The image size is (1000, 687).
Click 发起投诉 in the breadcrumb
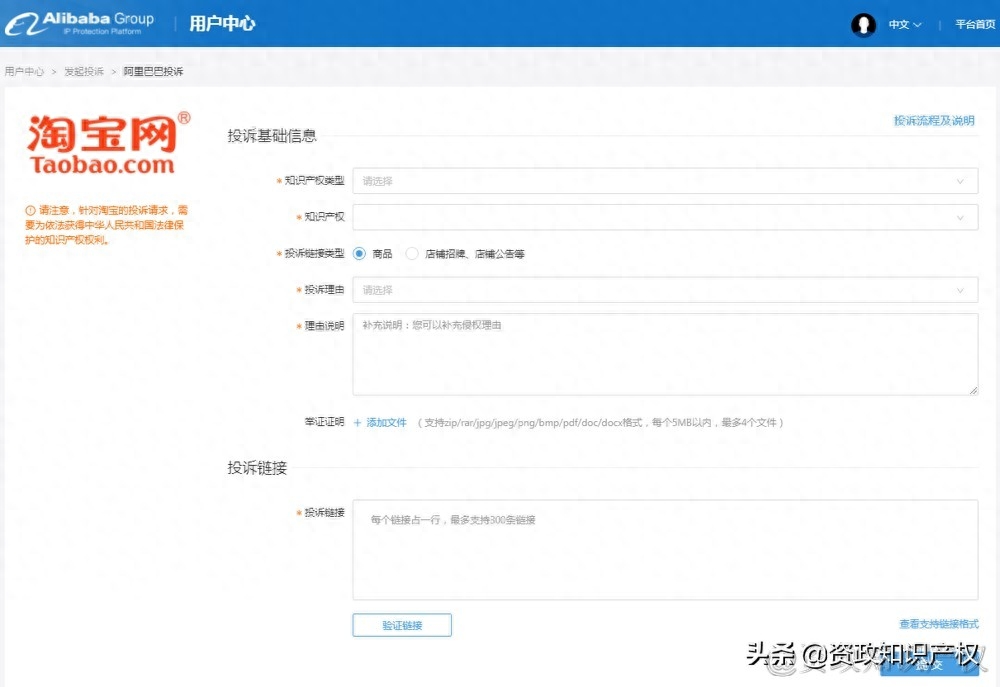(84, 71)
